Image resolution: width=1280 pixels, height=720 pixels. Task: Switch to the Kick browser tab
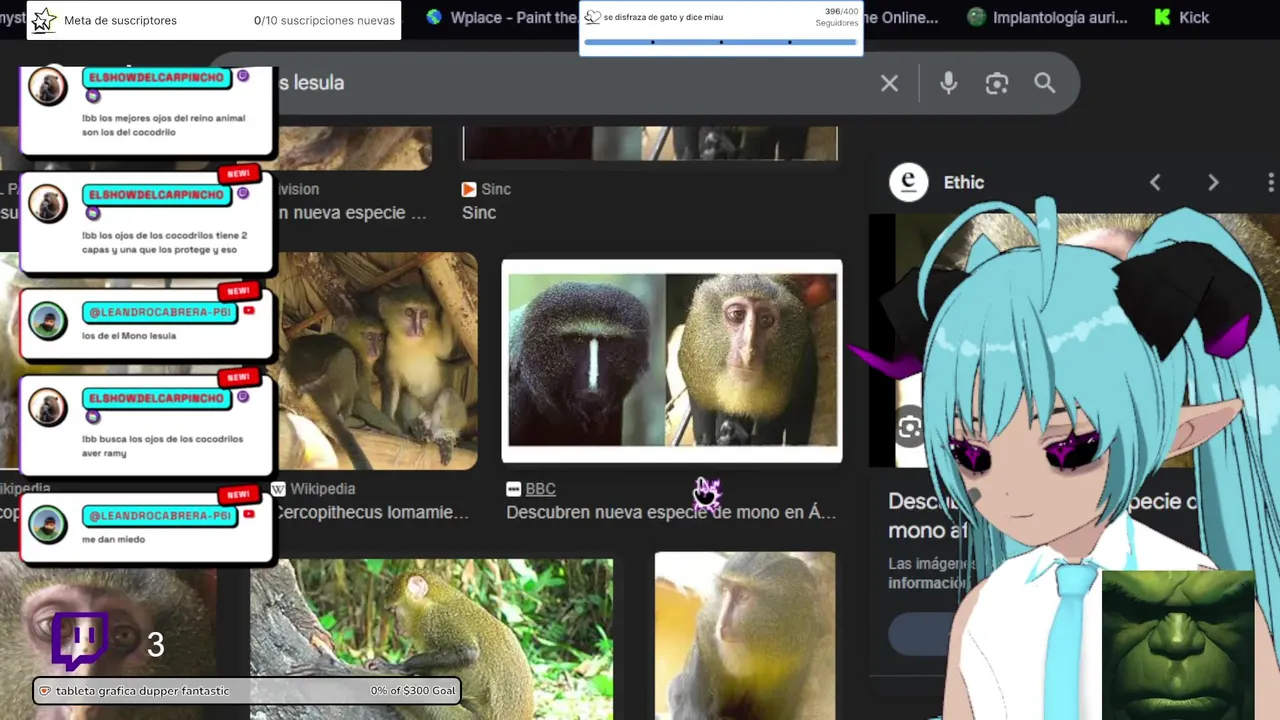(x=1182, y=17)
